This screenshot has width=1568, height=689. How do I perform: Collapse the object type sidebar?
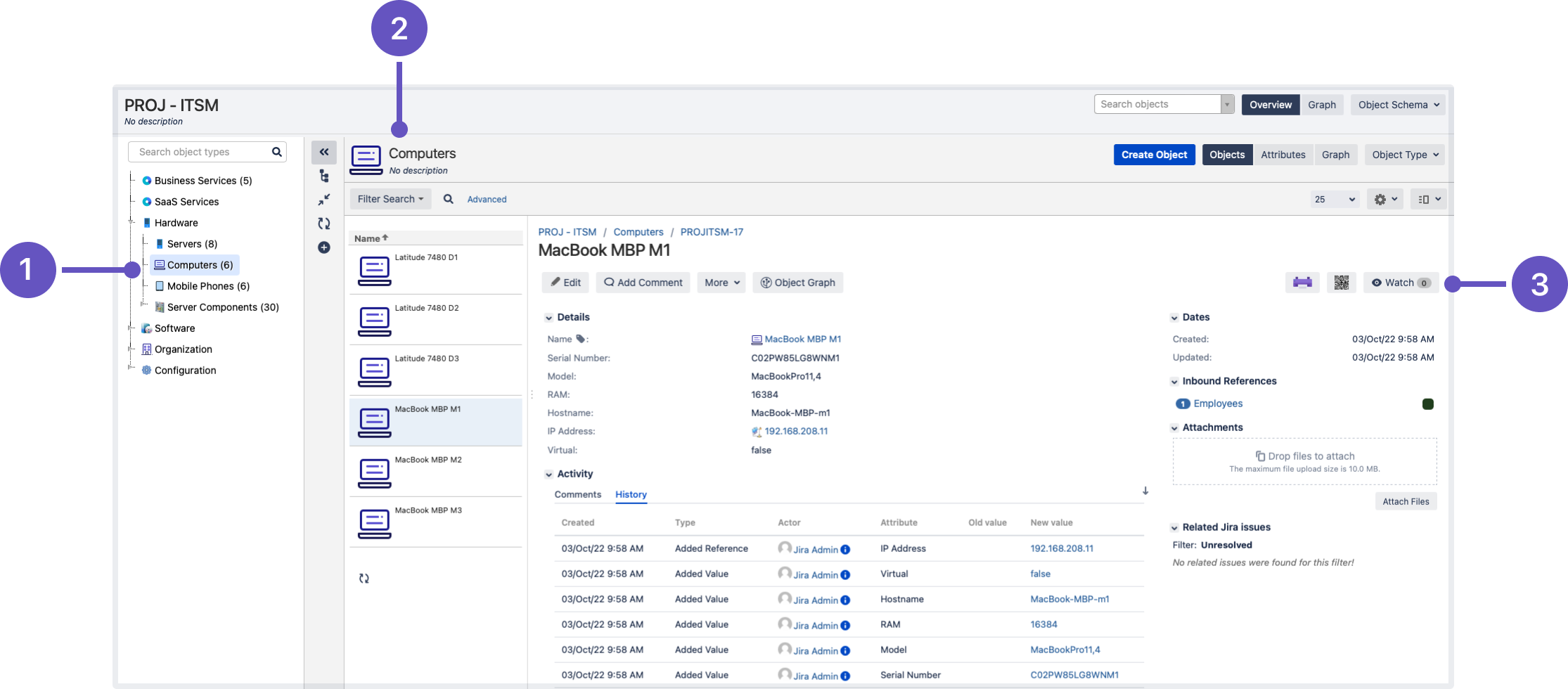(x=324, y=152)
